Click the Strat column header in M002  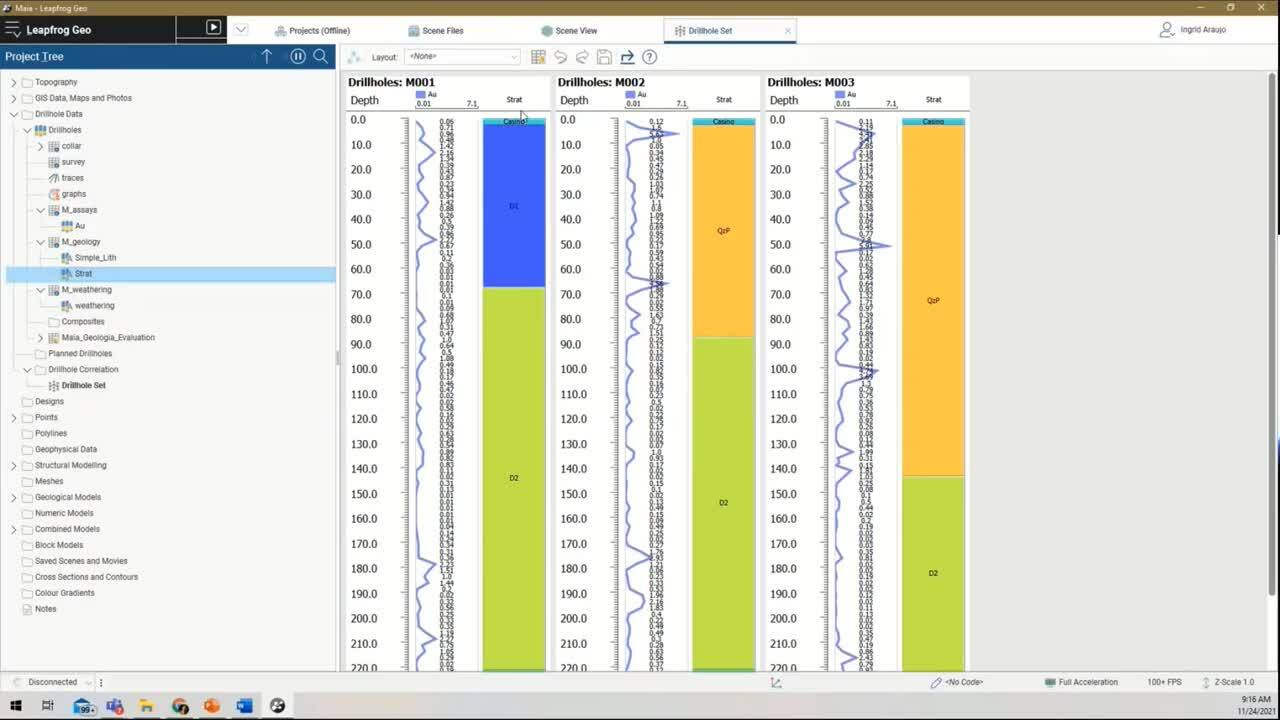[x=724, y=100]
